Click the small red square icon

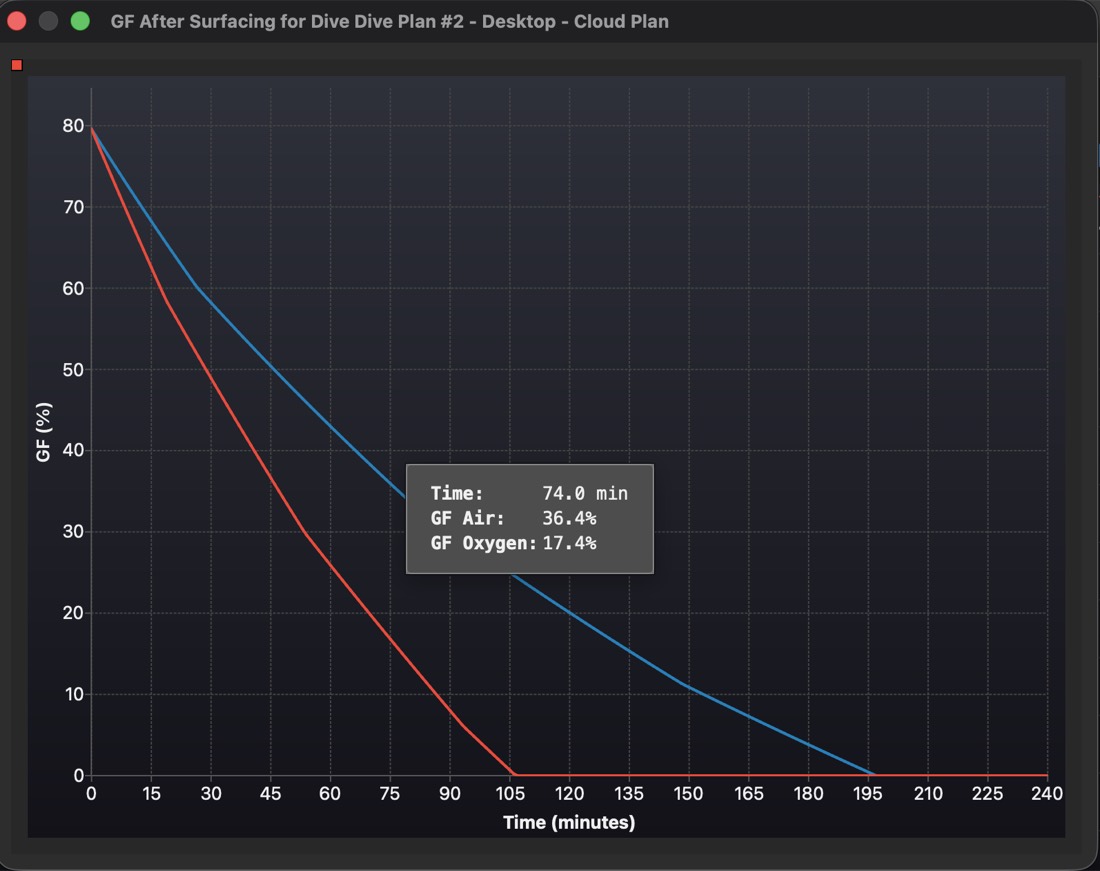point(17,65)
